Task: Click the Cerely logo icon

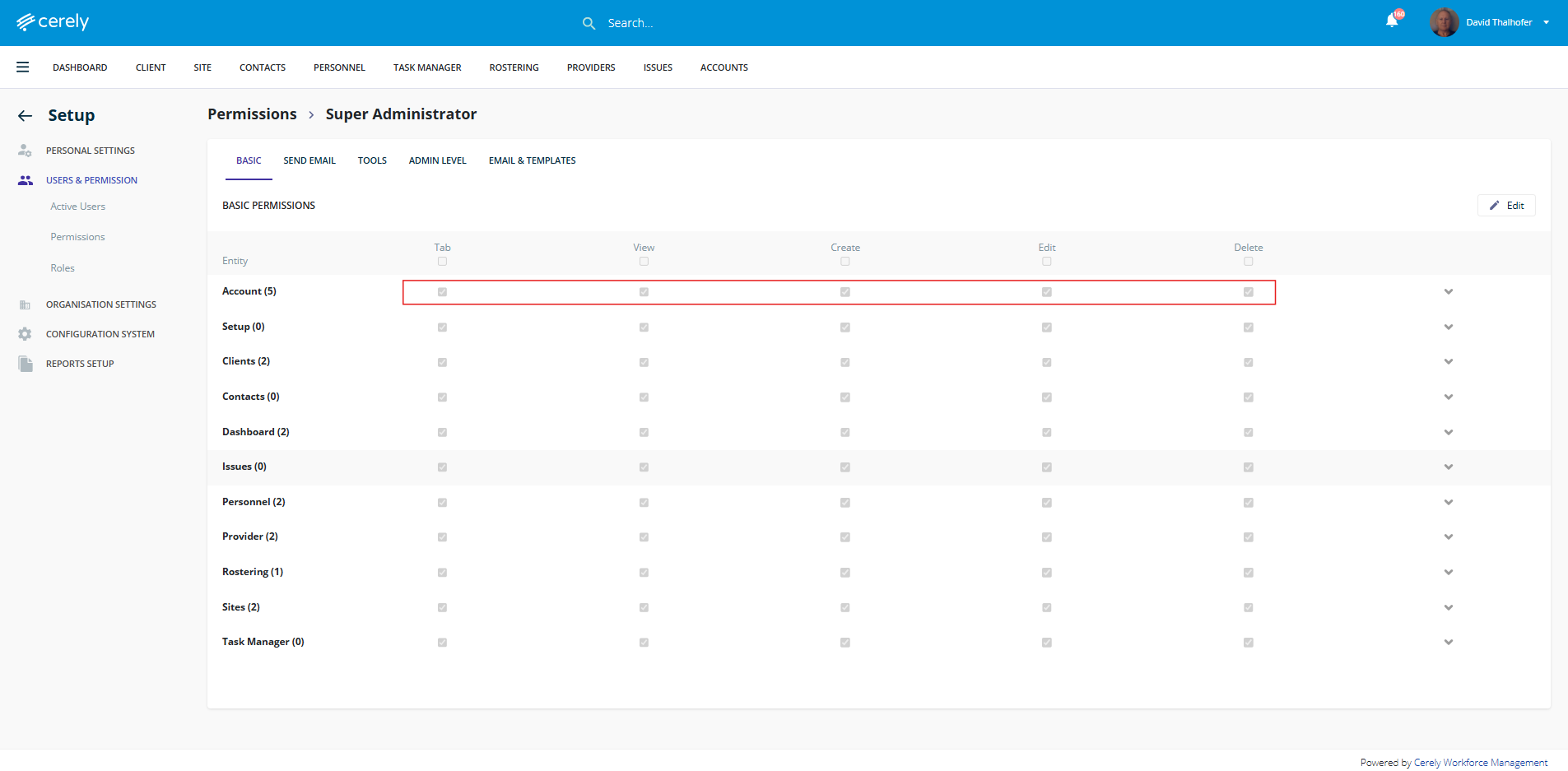Action: click(26, 22)
